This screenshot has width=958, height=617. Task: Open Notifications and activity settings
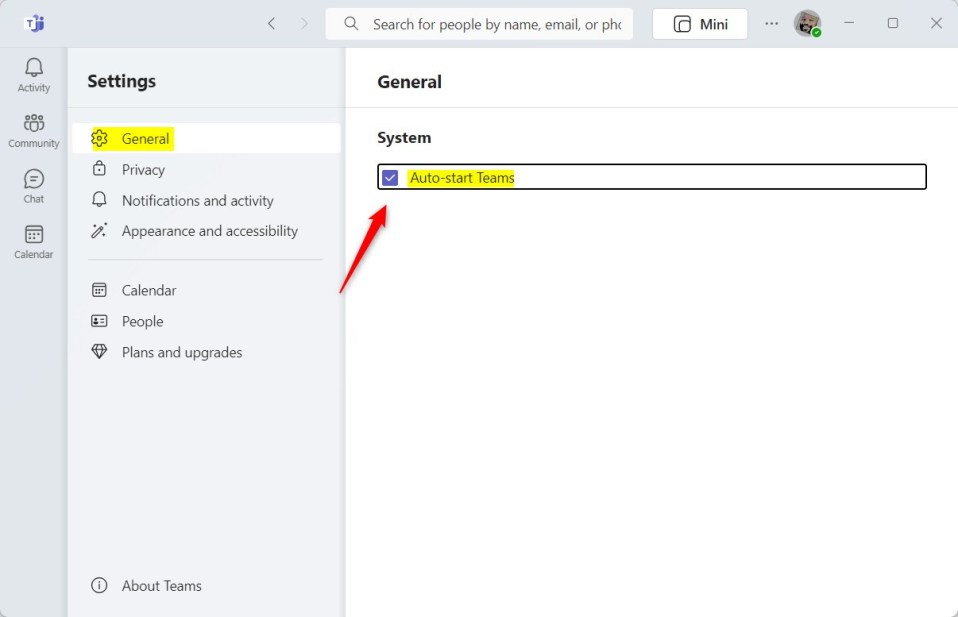click(206, 200)
